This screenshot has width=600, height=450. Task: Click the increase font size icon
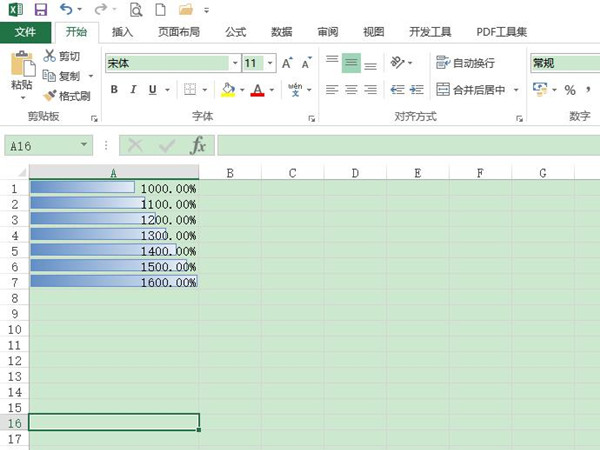click(288, 63)
